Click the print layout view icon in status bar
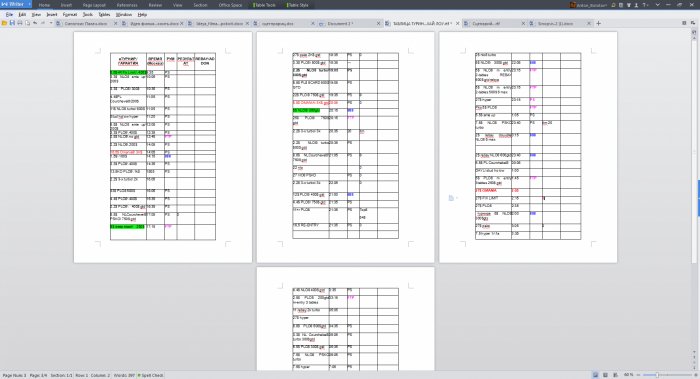The width and height of the screenshot is (700, 379). click(596, 375)
